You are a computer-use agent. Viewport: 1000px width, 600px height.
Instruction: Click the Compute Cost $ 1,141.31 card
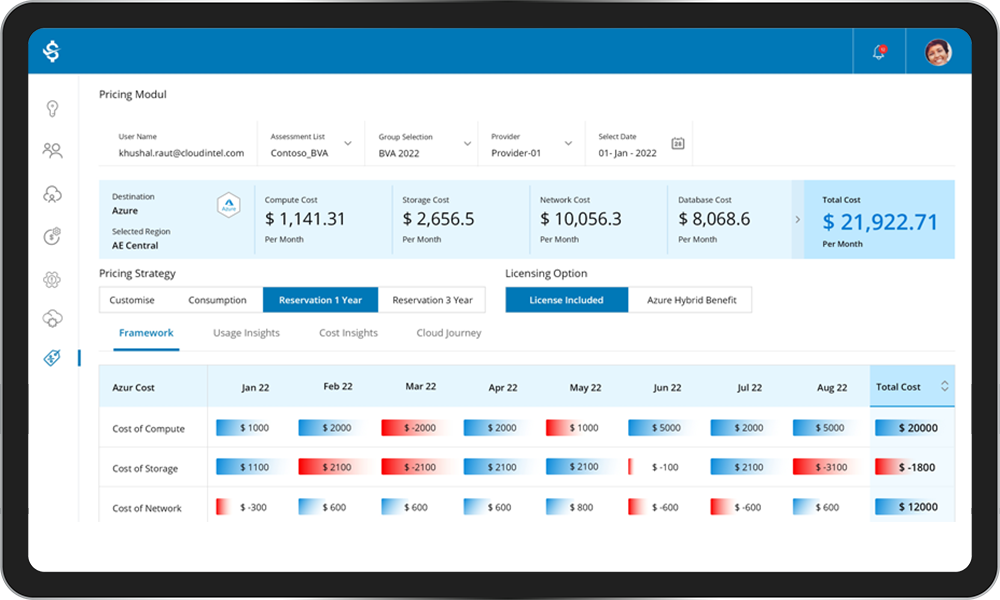pyautogui.click(x=323, y=219)
